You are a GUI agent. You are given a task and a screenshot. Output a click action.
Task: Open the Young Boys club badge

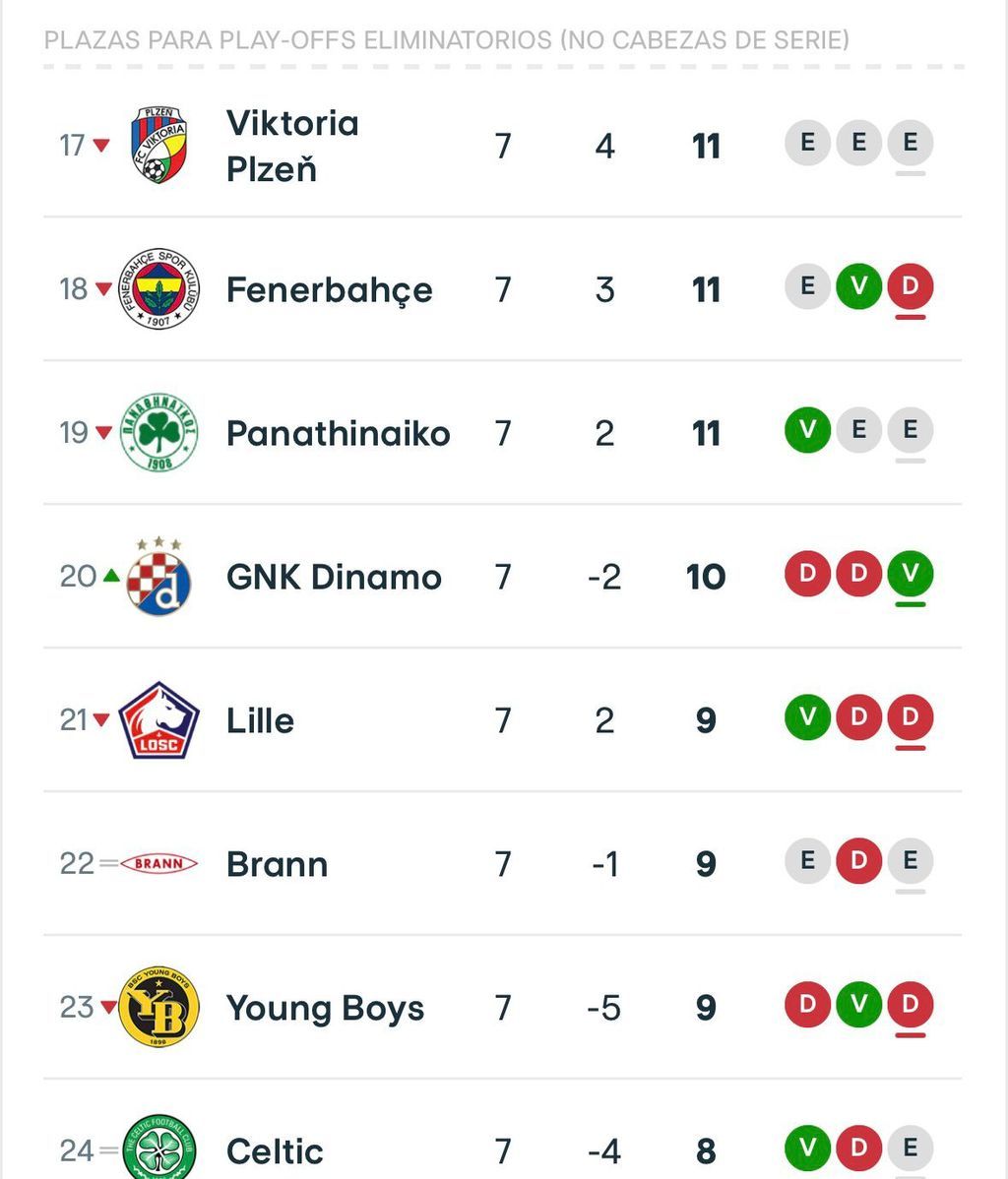158,1007
